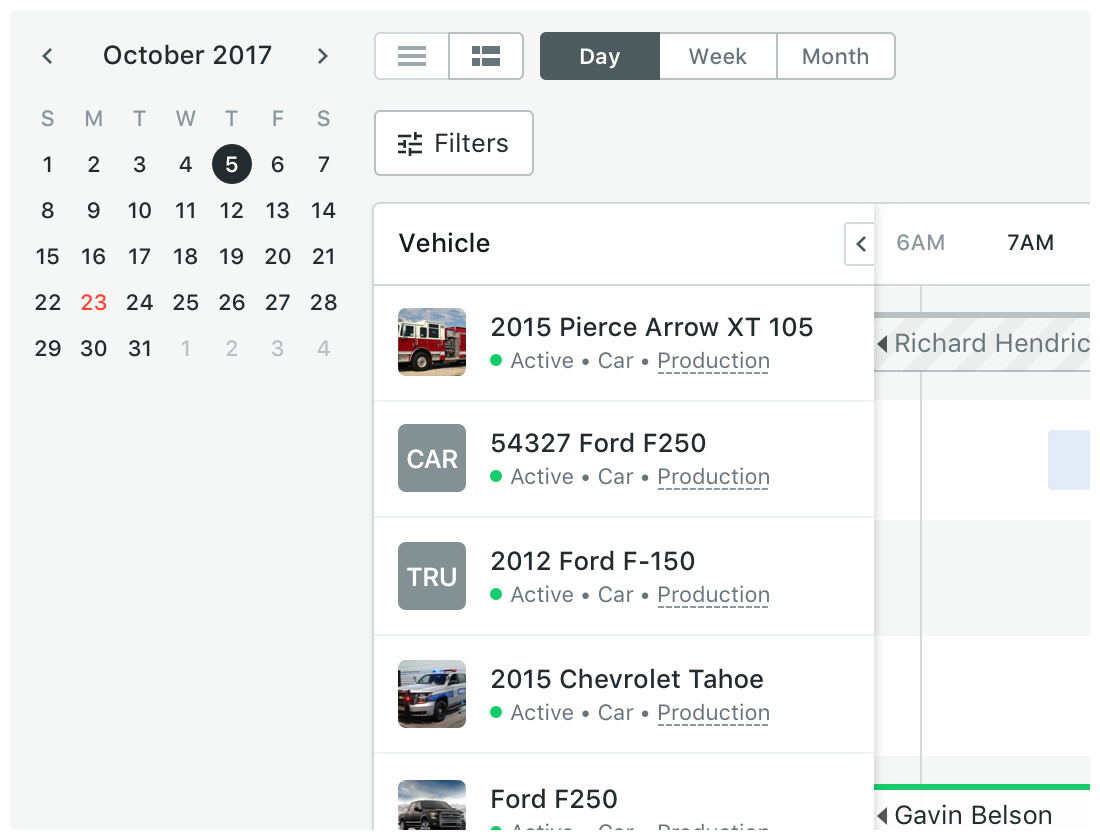Open Production link under 54327 Ford F250

713,477
